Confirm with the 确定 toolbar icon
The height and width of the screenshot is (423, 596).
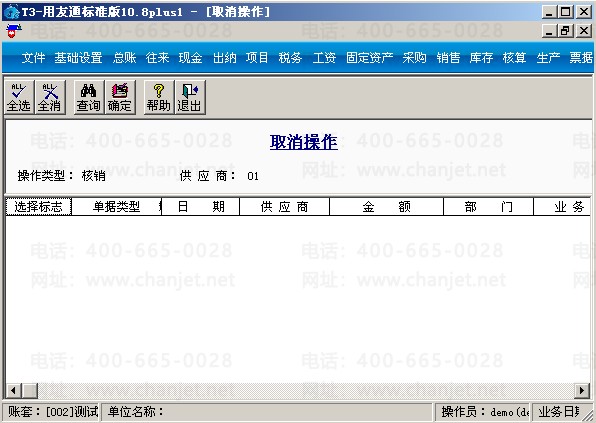pyautogui.click(x=120, y=97)
